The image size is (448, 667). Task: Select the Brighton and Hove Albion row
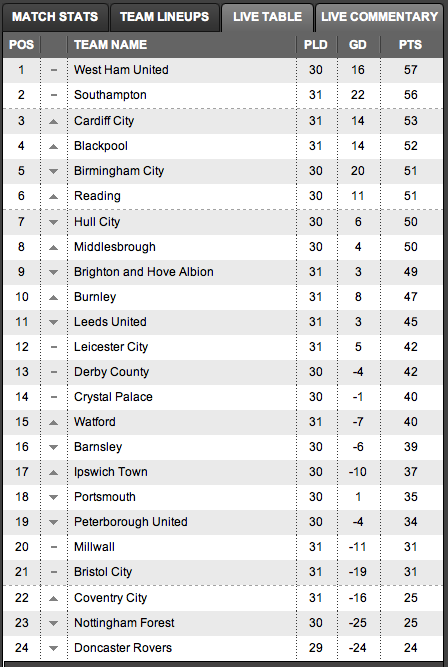[x=223, y=272]
